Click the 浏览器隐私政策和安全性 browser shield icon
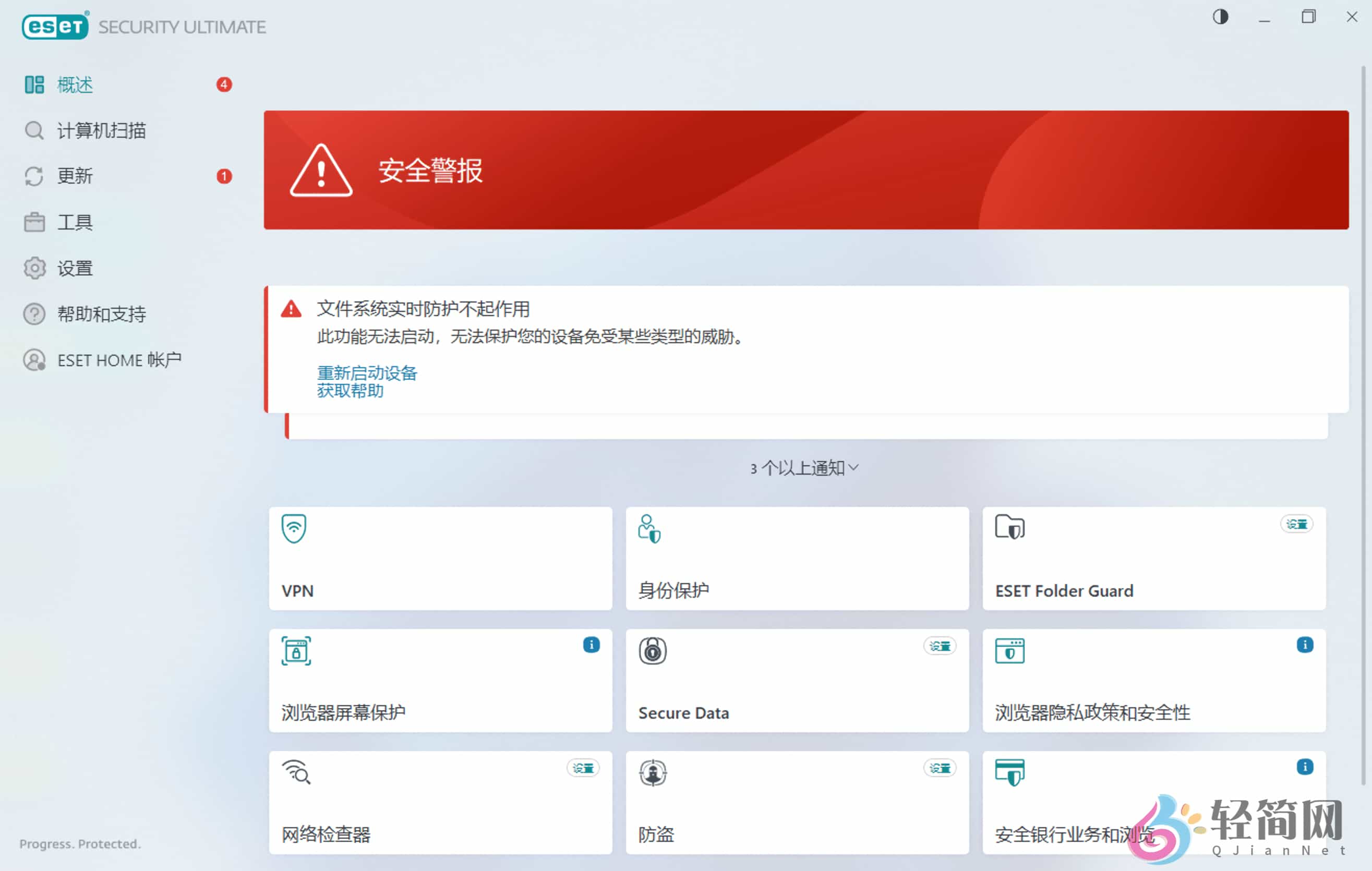Image resolution: width=1372 pixels, height=871 pixels. coord(1009,650)
